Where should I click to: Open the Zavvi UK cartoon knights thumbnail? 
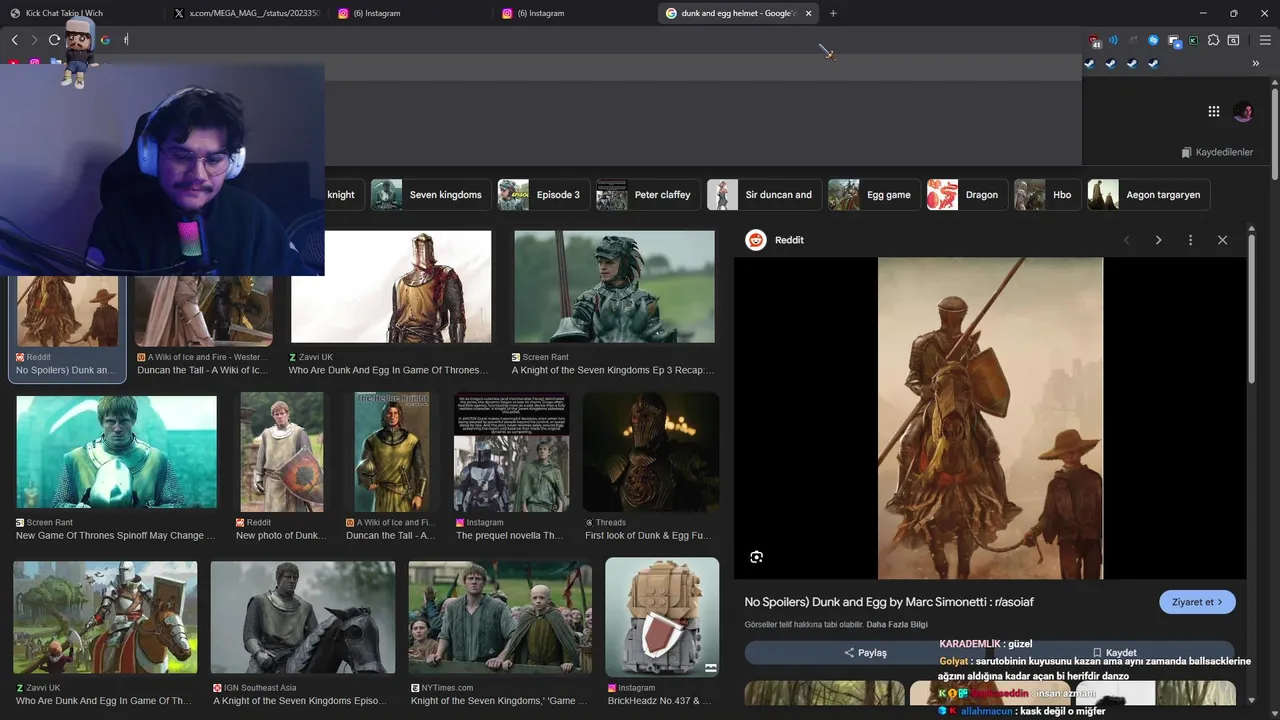point(105,617)
